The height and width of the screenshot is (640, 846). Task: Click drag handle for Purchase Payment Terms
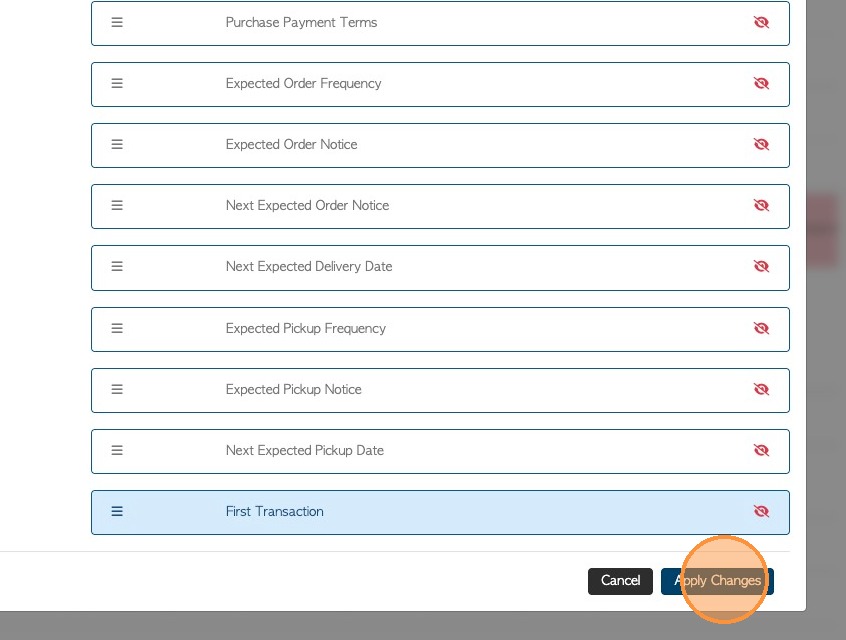(117, 22)
